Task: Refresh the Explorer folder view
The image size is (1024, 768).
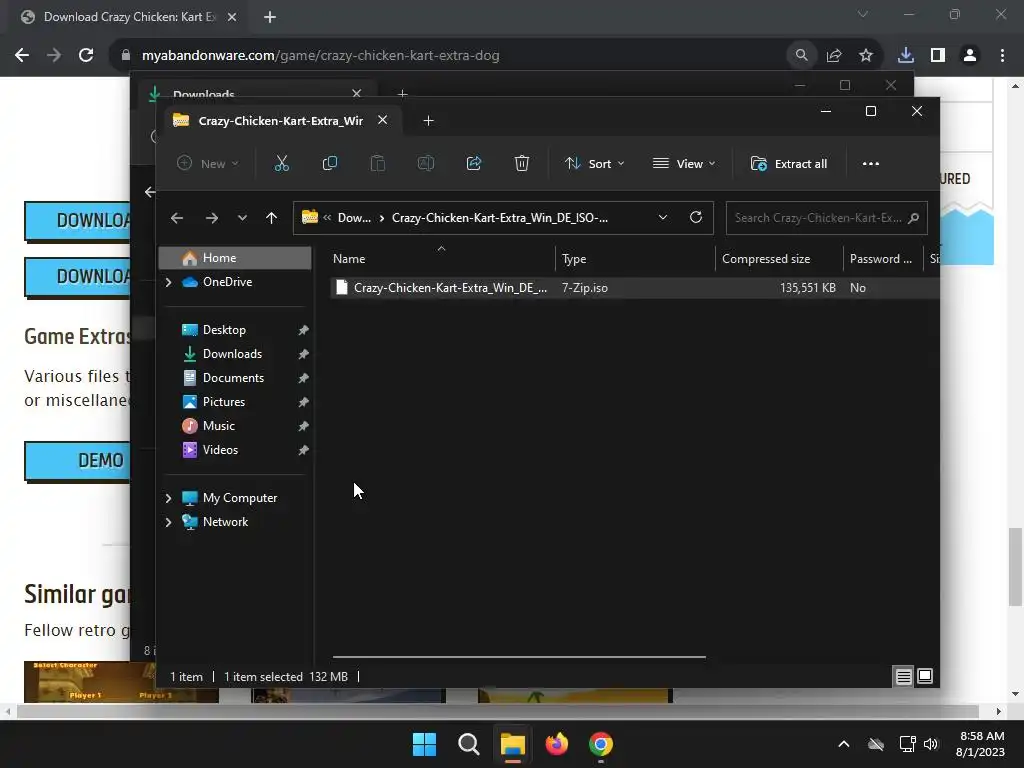Action: click(696, 217)
